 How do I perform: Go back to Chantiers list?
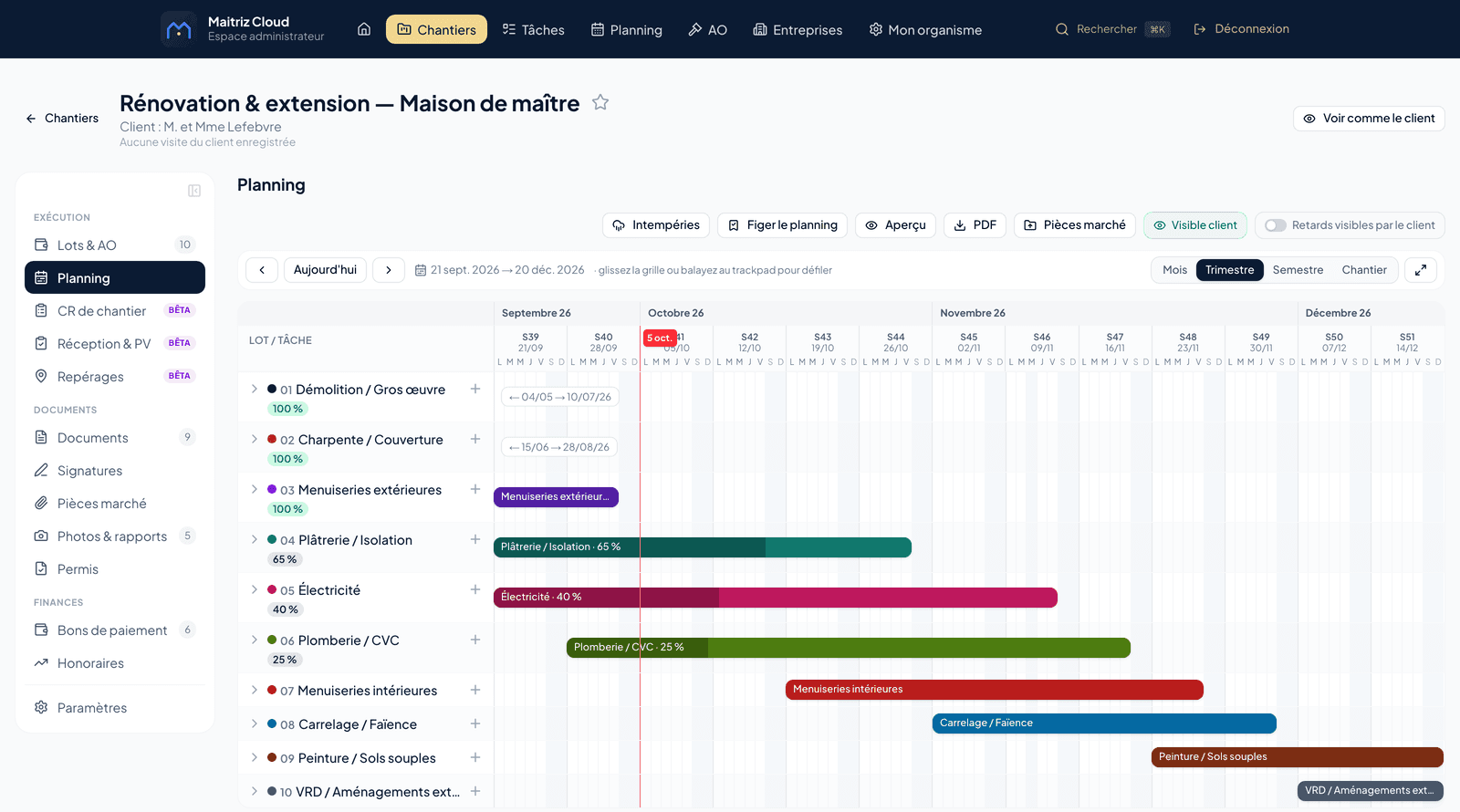pos(62,119)
